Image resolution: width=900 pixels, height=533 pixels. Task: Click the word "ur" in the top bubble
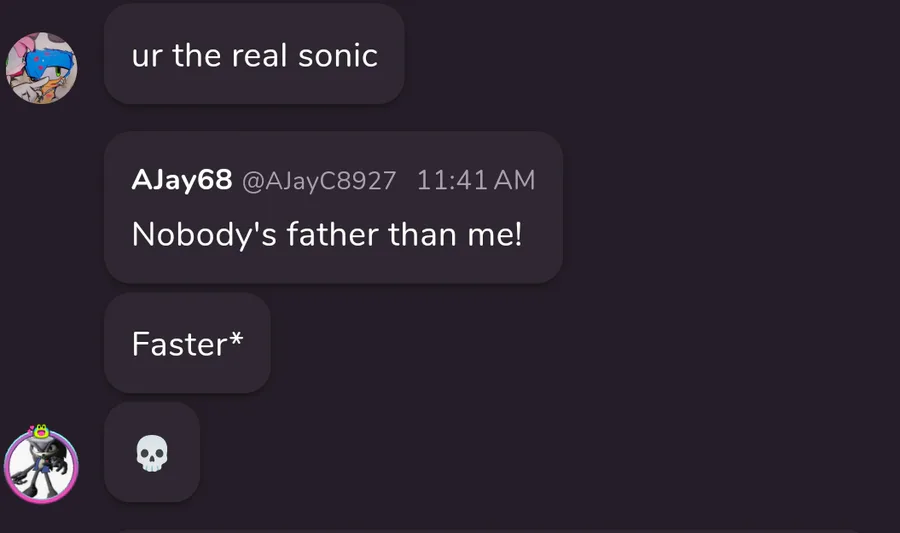pos(146,56)
